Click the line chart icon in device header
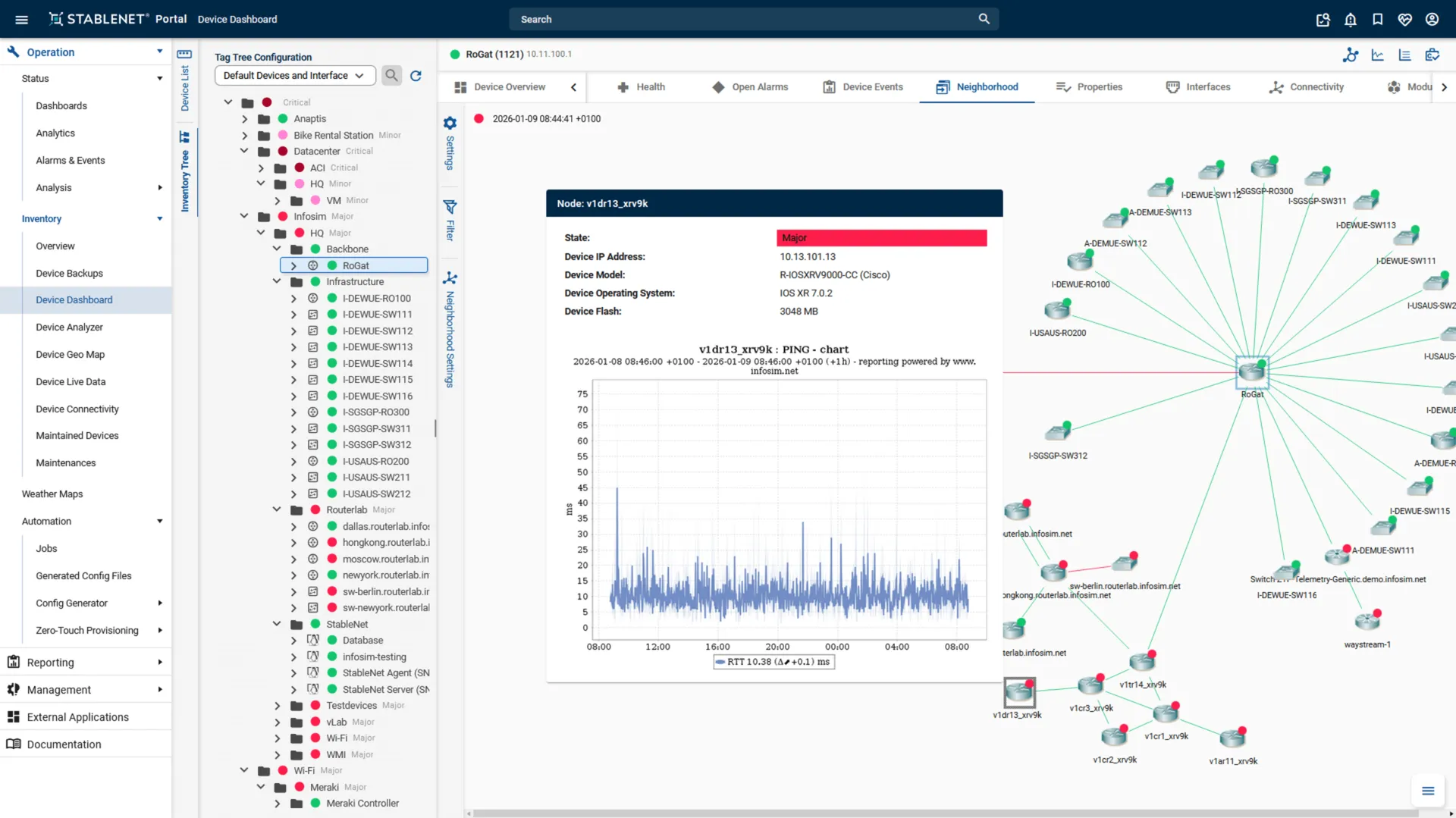1456x818 pixels. pos(1378,55)
